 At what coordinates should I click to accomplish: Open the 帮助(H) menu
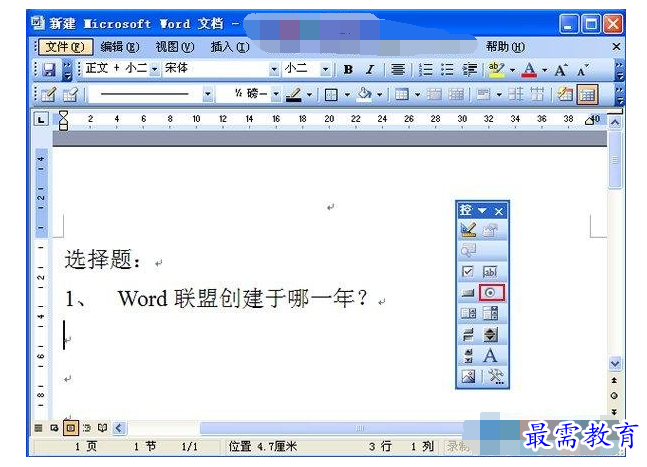[505, 47]
